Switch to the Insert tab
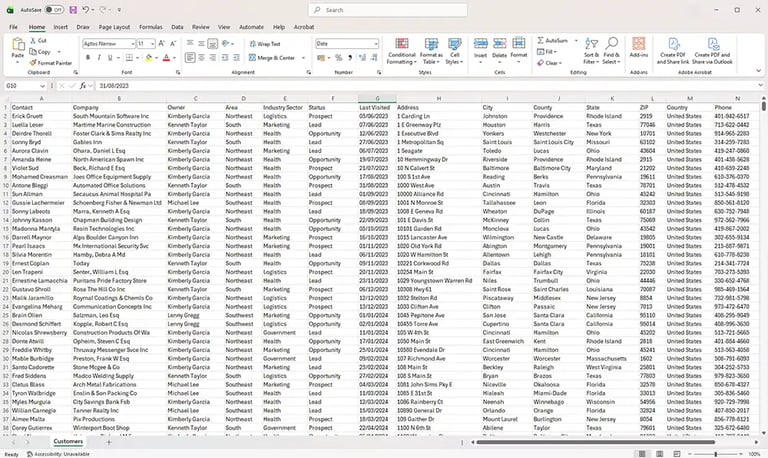Viewport: 768px width, 458px height. point(60,27)
